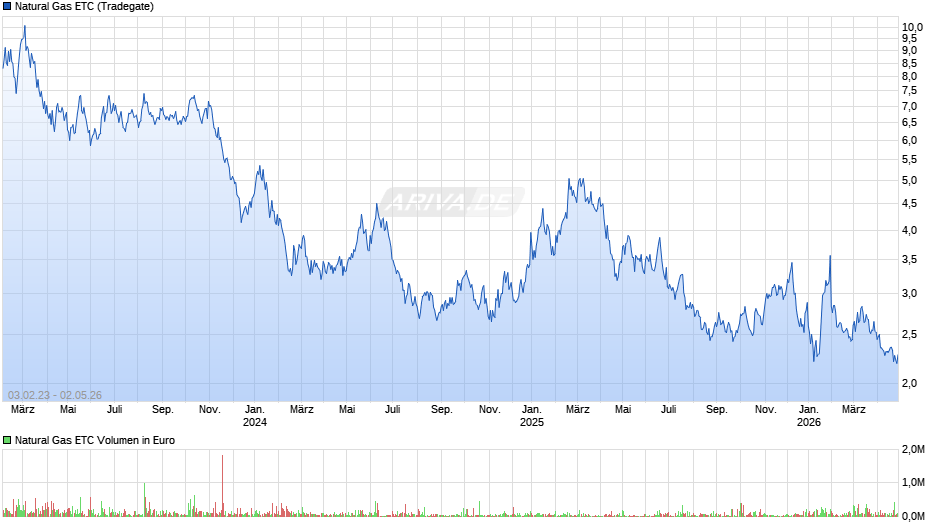Click the '3,0' price axis label
Viewport: 940px width, 526px height.
pyautogui.click(x=909, y=293)
